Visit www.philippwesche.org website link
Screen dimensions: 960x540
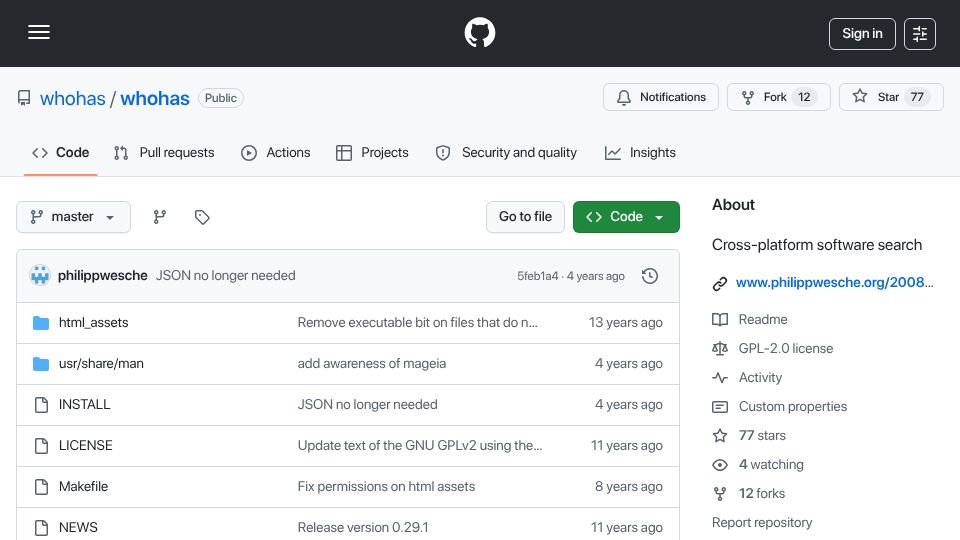(834, 282)
